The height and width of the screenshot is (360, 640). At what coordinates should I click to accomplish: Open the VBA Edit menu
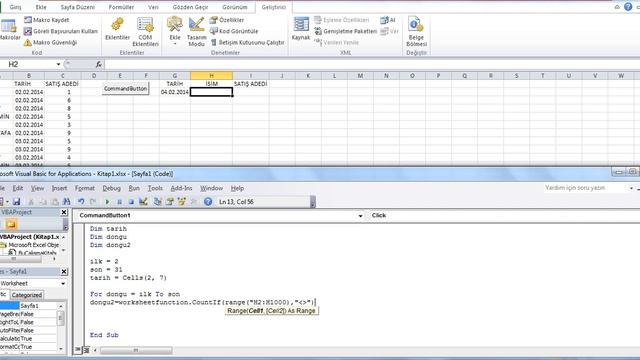18,188
